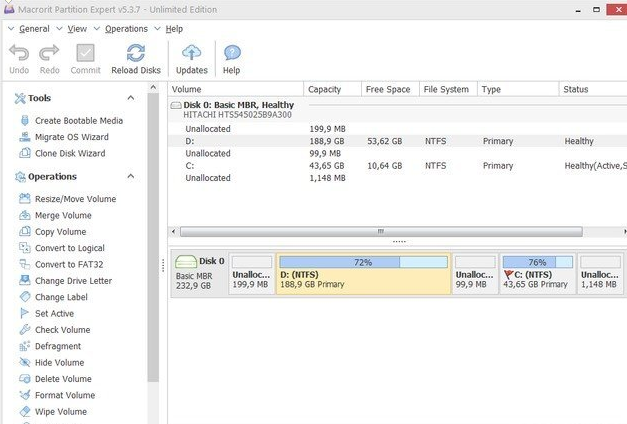627x424 pixels.
Task: Click the Convert to Logical icon
Action: tap(25, 248)
